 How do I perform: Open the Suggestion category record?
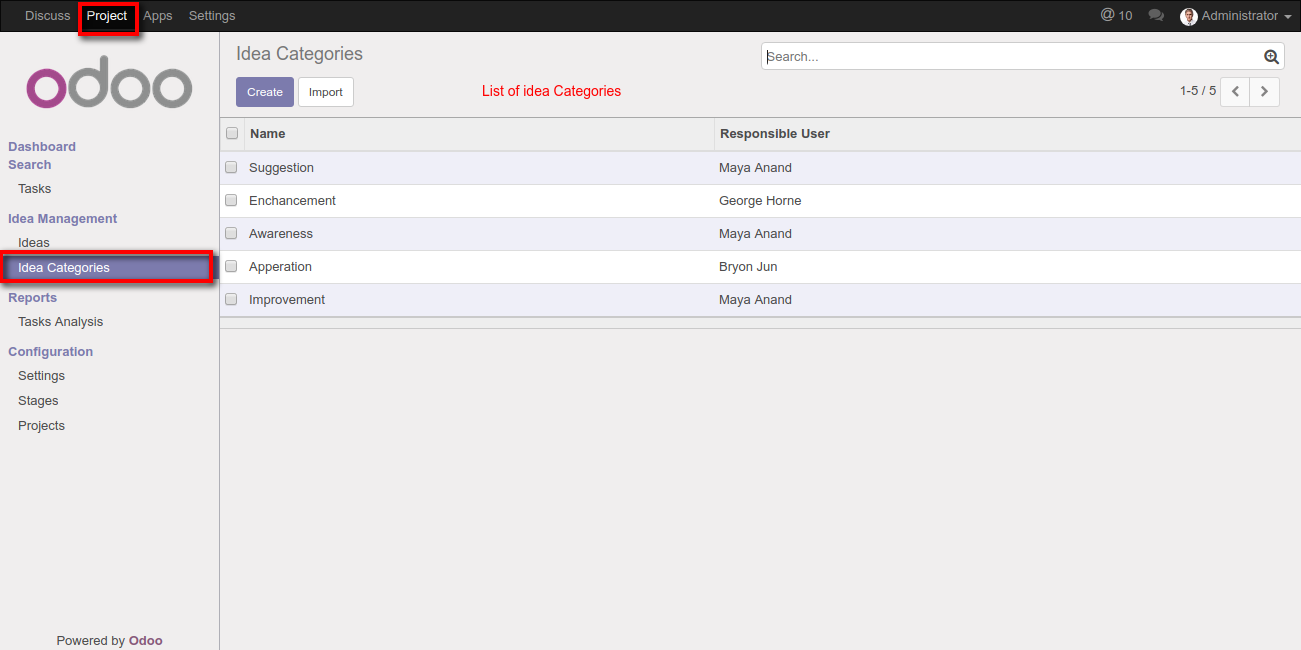tap(281, 168)
